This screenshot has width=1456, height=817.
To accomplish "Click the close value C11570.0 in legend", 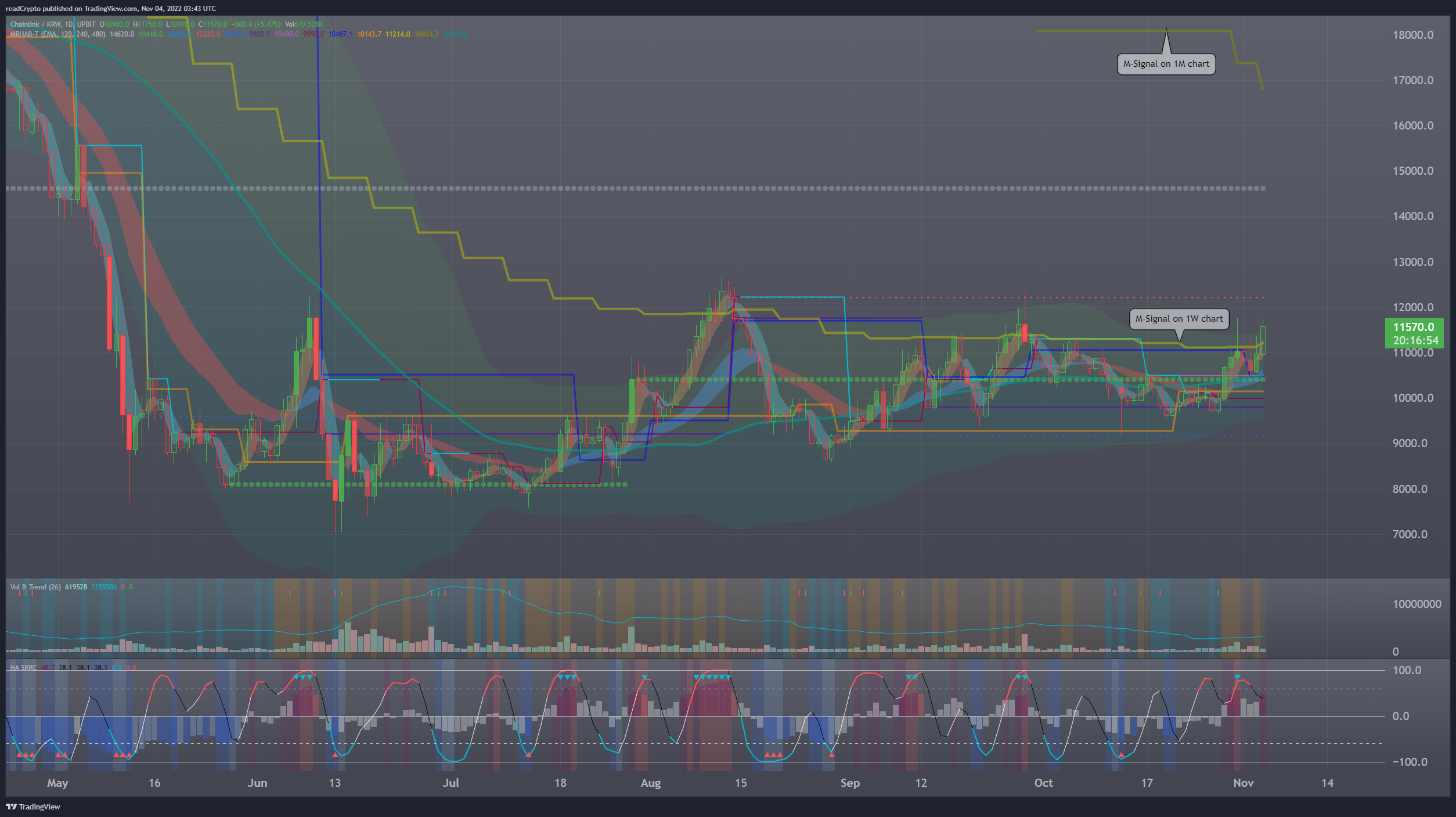I will coord(212,24).
